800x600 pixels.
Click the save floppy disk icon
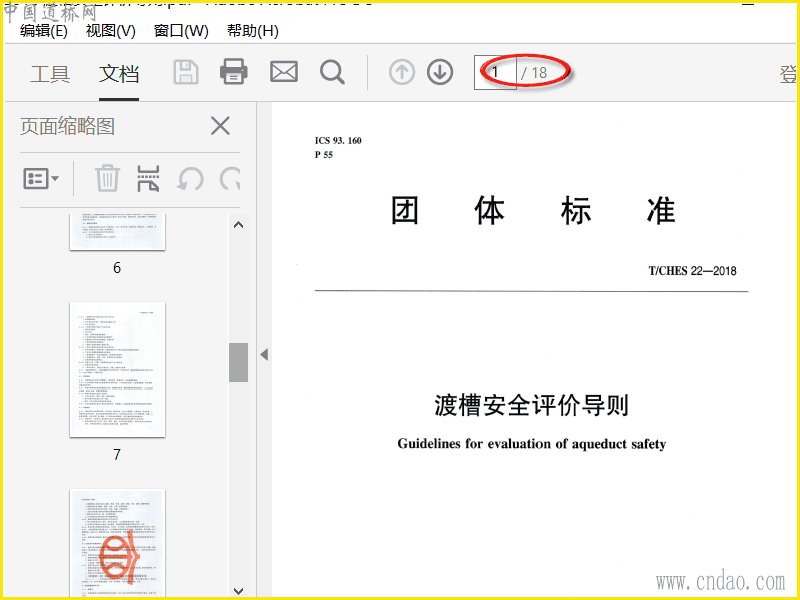[186, 72]
